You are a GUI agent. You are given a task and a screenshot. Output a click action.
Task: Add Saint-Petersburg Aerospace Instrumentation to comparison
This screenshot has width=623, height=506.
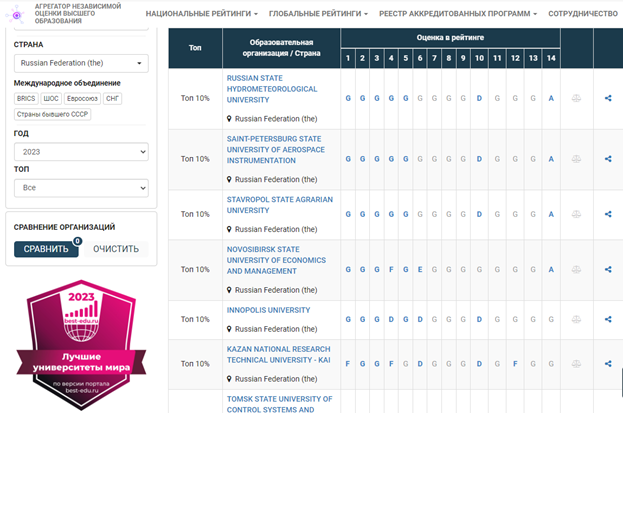click(576, 159)
